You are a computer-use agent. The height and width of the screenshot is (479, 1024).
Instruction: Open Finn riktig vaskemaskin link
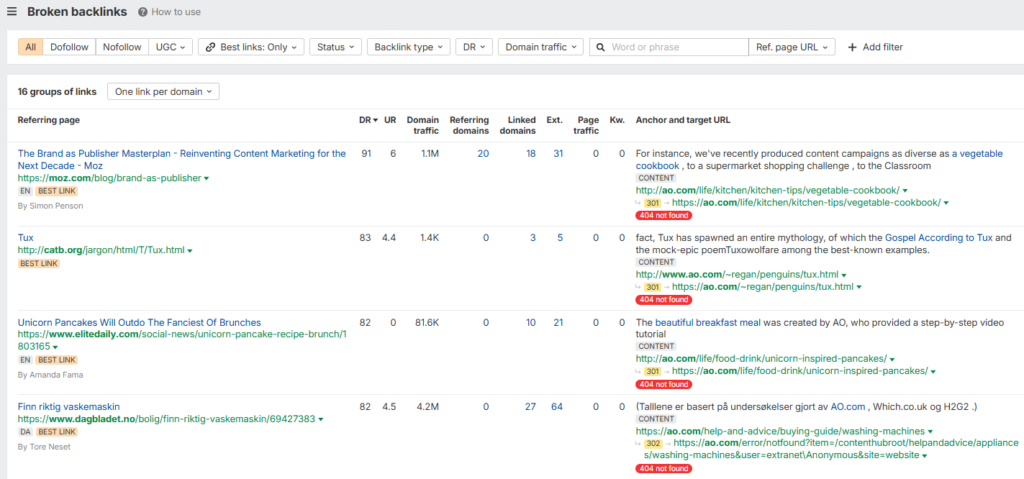click(x=69, y=406)
